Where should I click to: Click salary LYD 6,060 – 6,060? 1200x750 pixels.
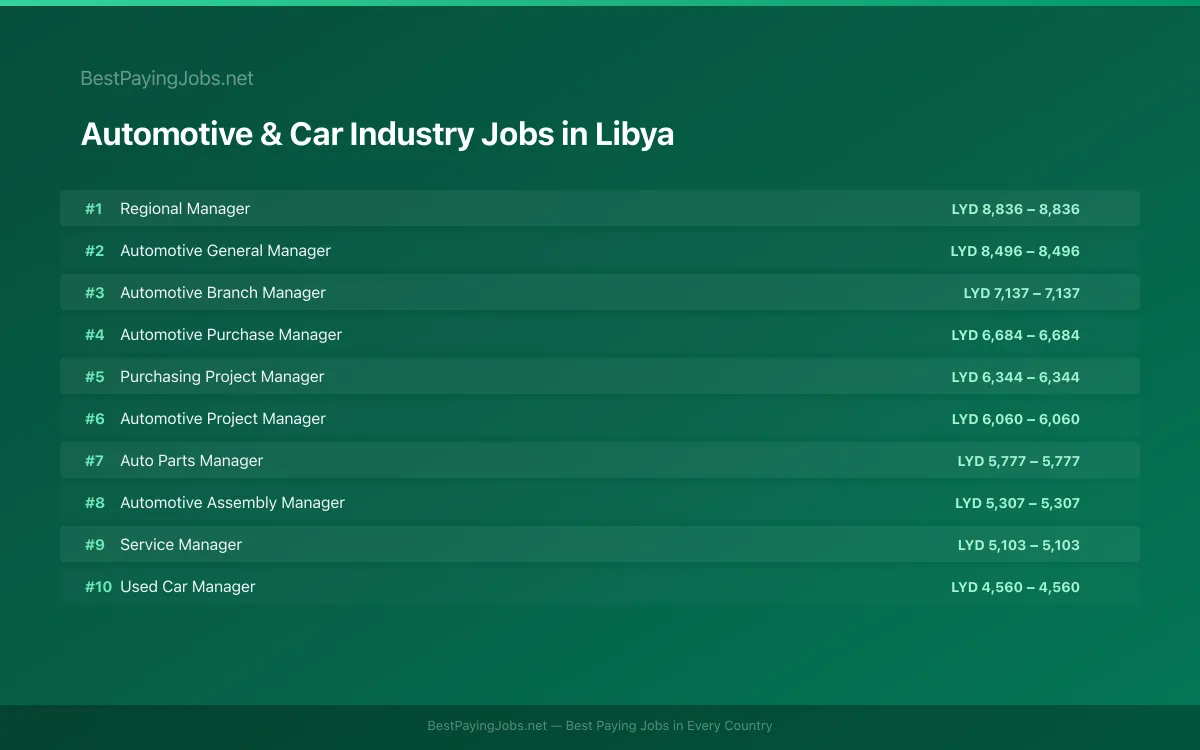click(1015, 419)
